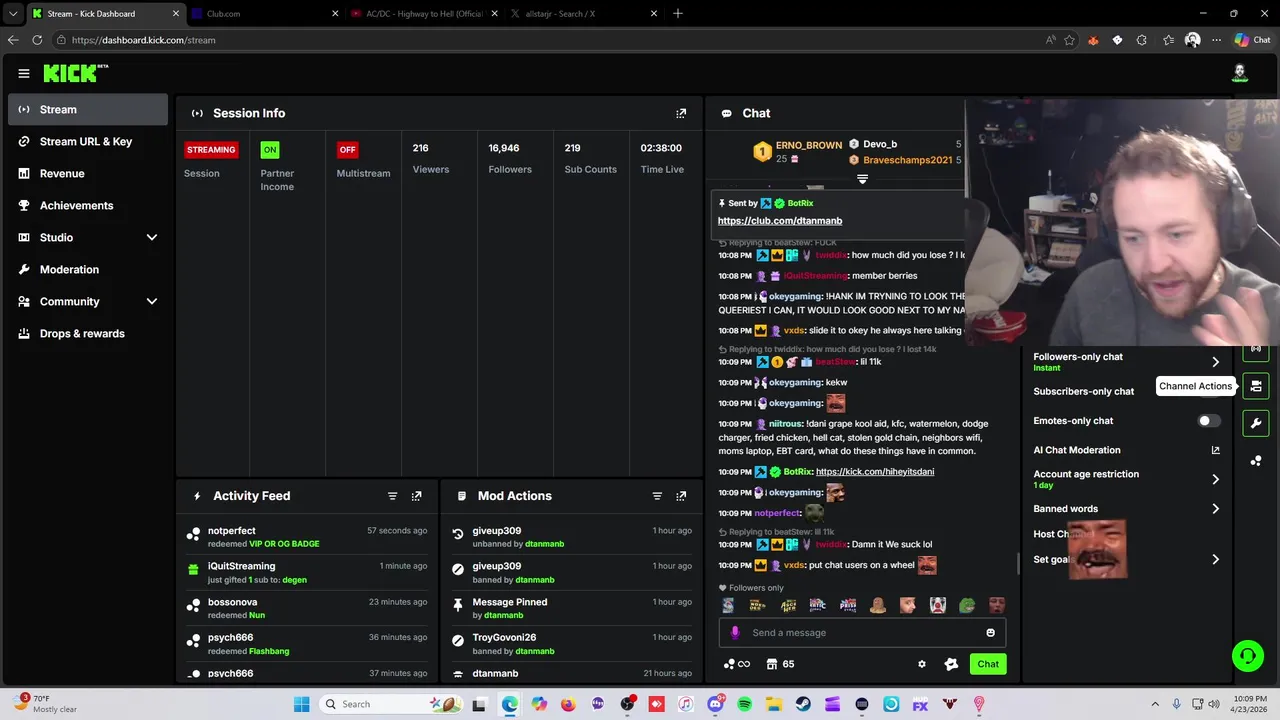1280x720 pixels.
Task: Click the profile avatar at top right
Action: point(1240,72)
